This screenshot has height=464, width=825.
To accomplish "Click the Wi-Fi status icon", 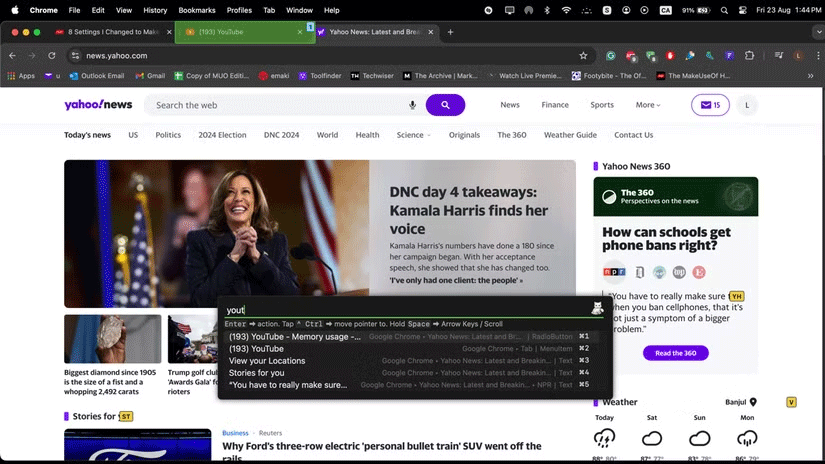I will point(566,10).
